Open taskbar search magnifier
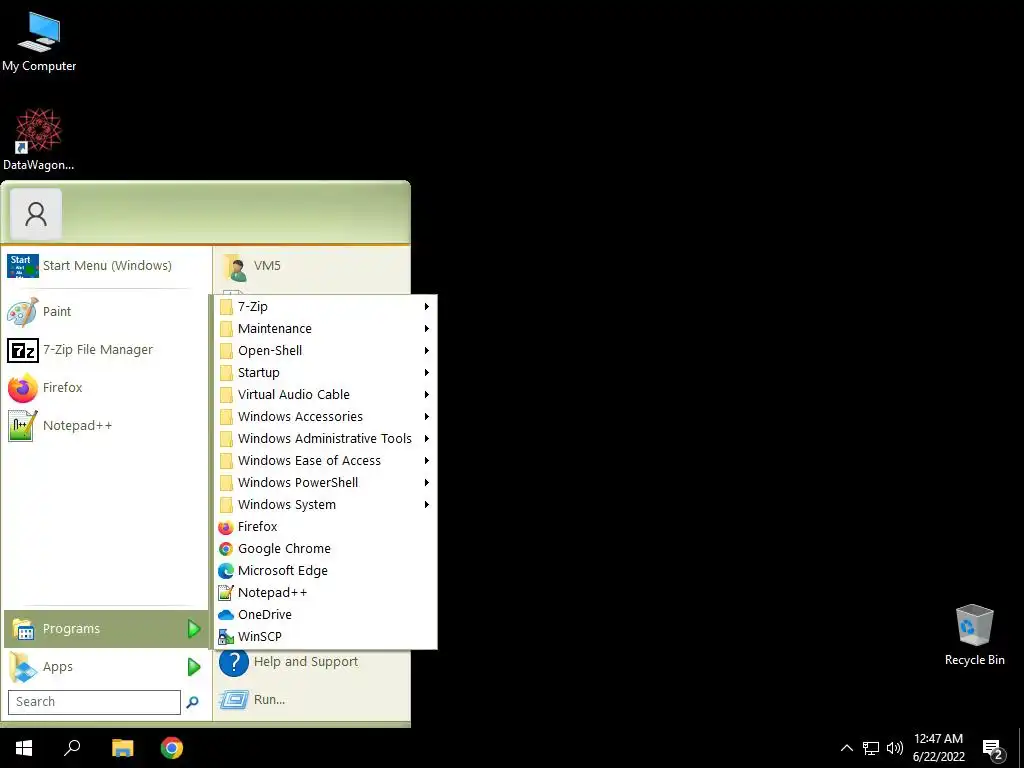 click(72, 748)
